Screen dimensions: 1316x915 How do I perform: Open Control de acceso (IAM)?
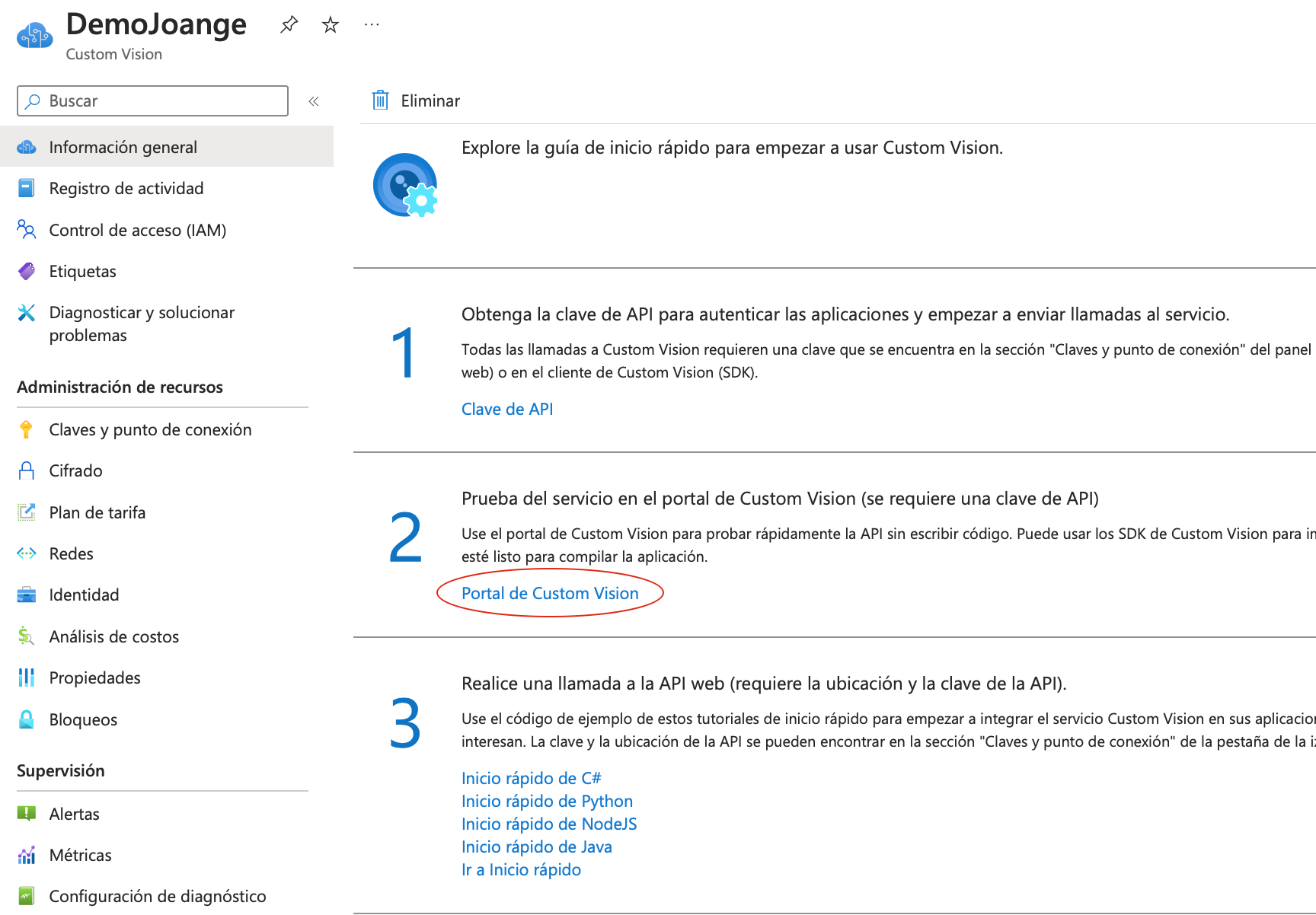[x=137, y=230]
